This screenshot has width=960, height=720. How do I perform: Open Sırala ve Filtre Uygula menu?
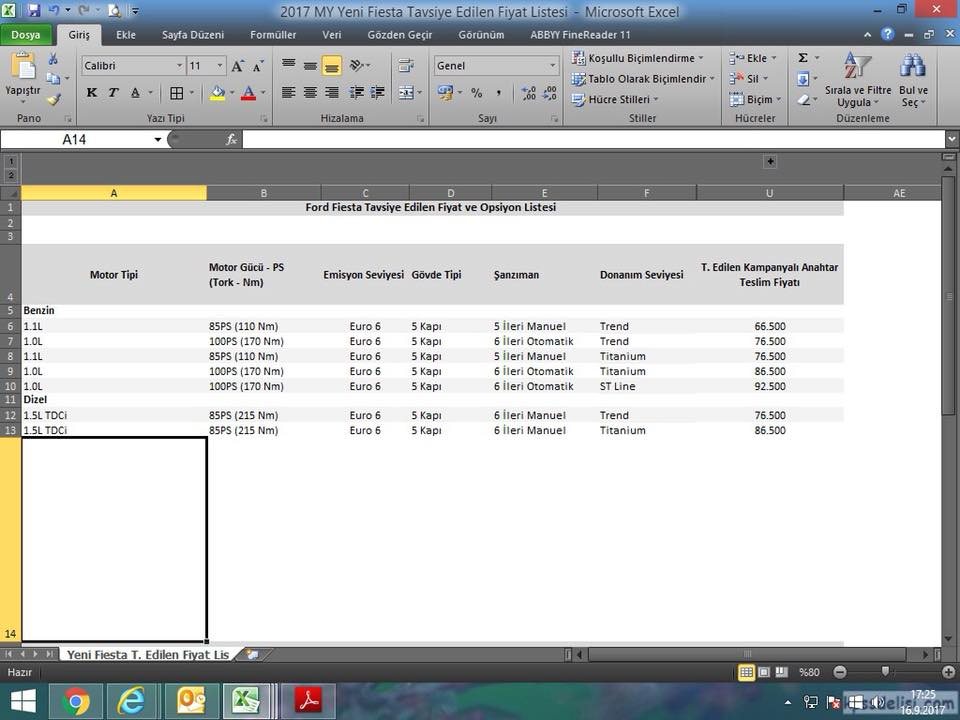pyautogui.click(x=857, y=80)
